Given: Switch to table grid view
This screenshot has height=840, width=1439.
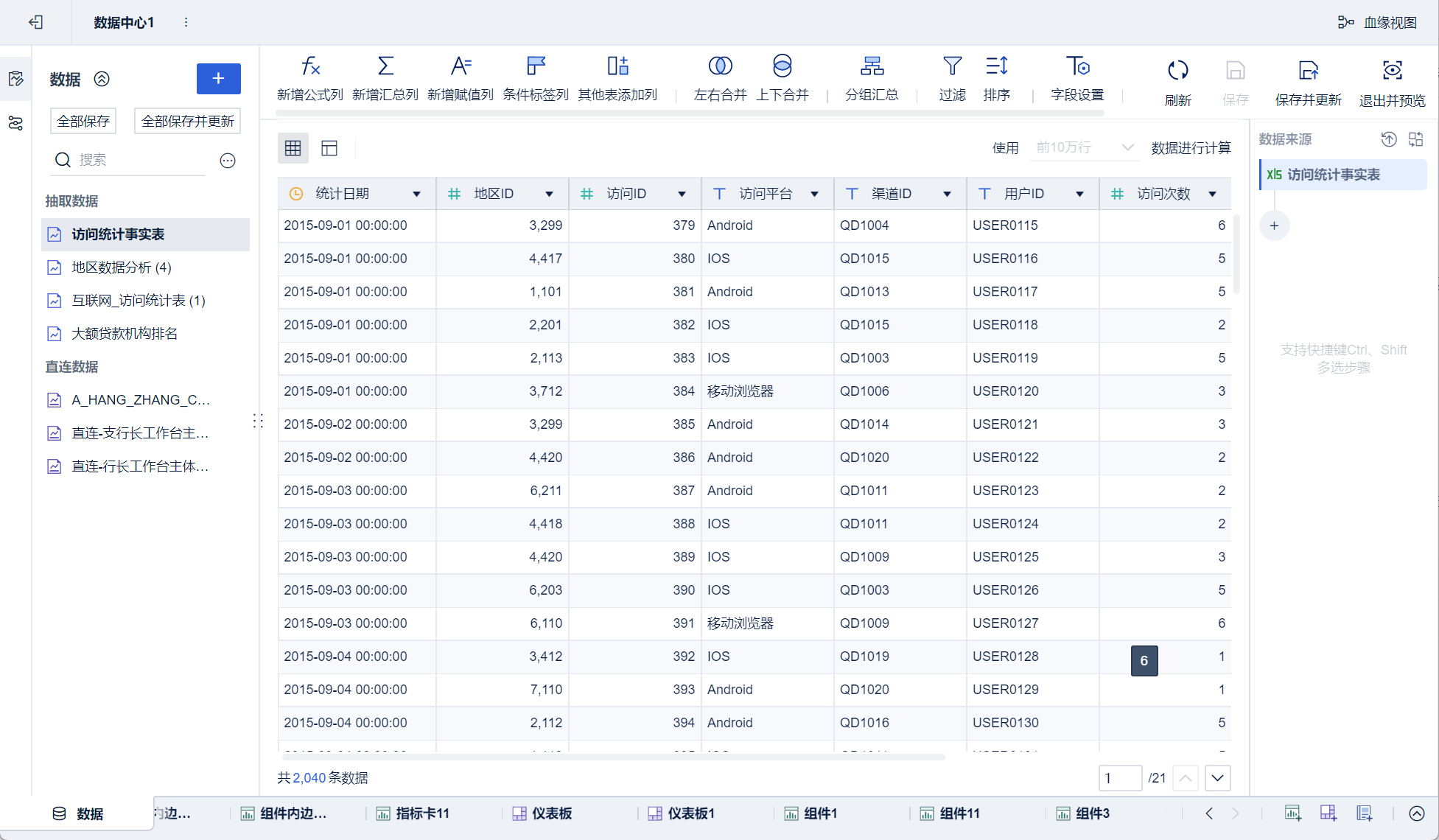Looking at the screenshot, I should click(293, 148).
